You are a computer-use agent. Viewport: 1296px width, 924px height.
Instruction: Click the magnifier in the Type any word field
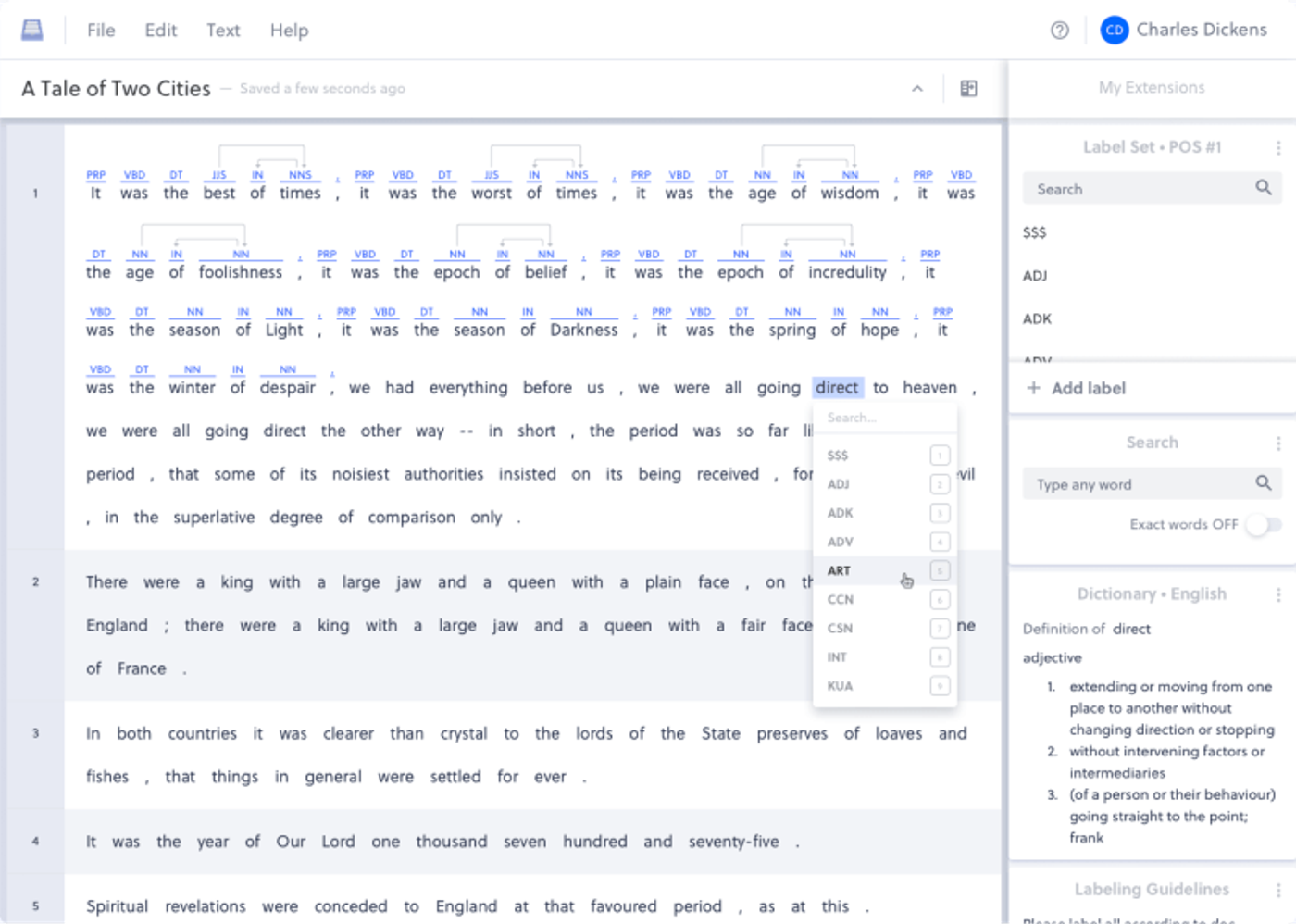click(x=1264, y=483)
